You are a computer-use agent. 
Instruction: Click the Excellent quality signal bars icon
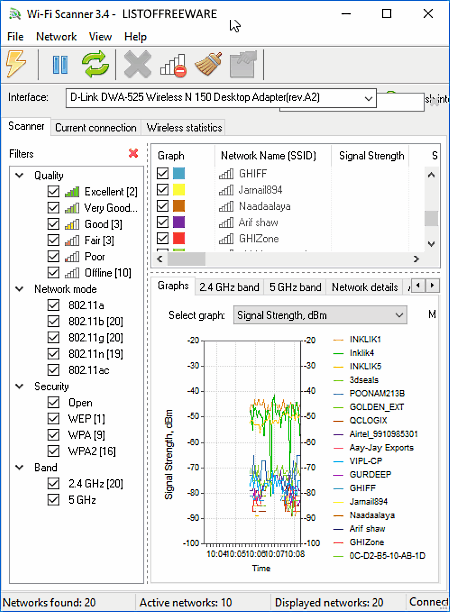tap(72, 192)
